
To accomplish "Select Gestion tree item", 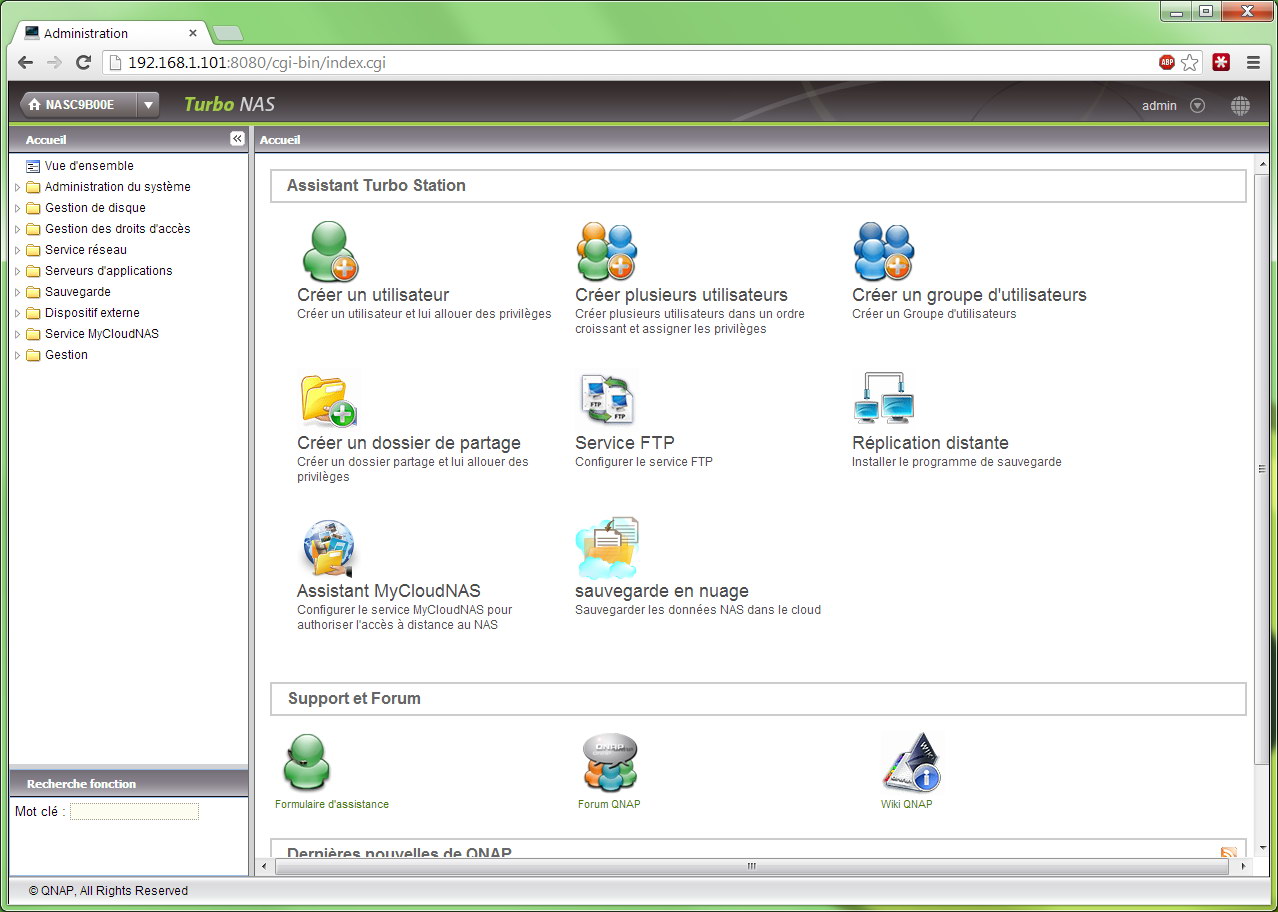I will (x=66, y=355).
